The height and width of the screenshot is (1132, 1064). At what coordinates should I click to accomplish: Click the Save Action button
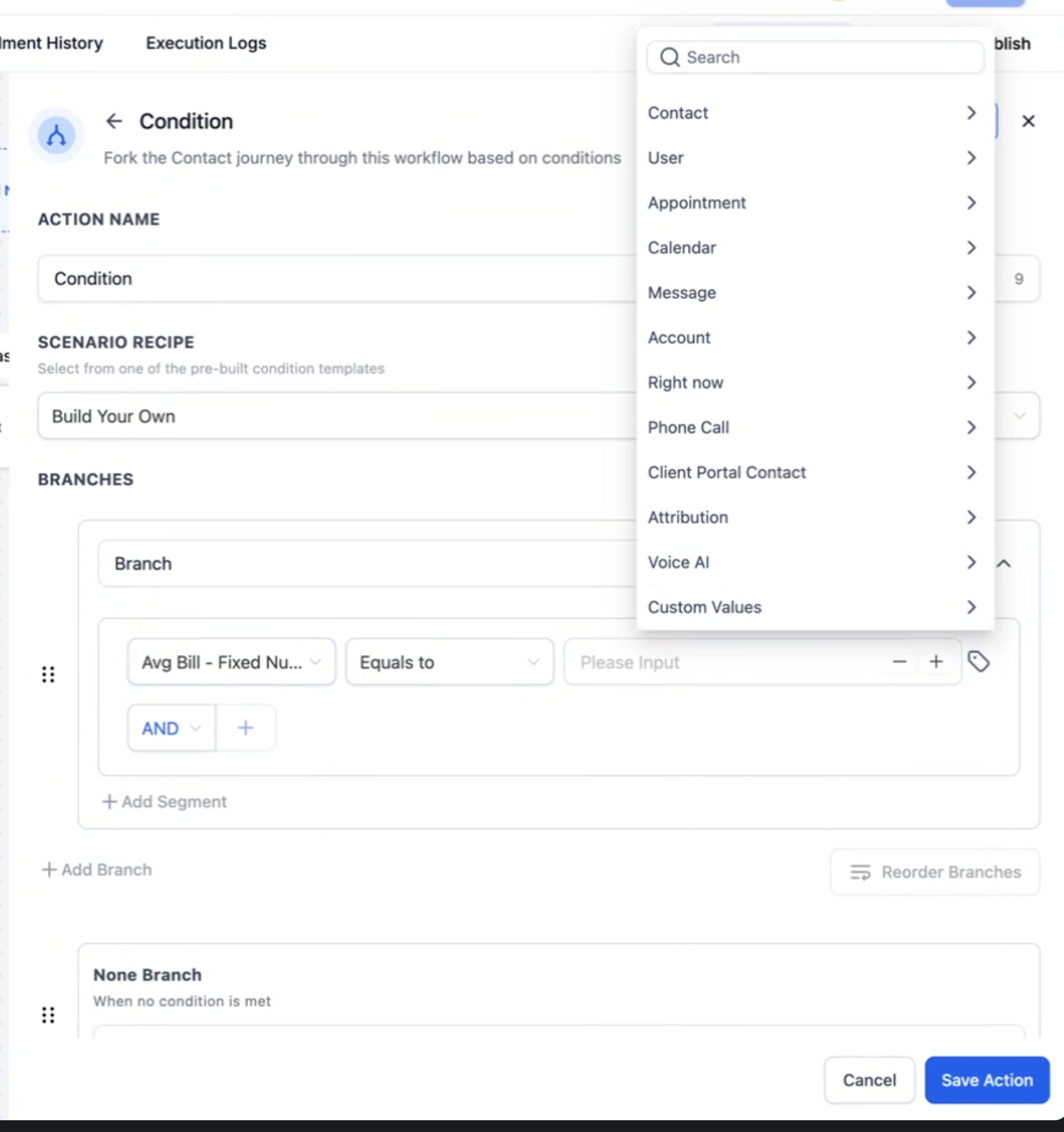986,1080
